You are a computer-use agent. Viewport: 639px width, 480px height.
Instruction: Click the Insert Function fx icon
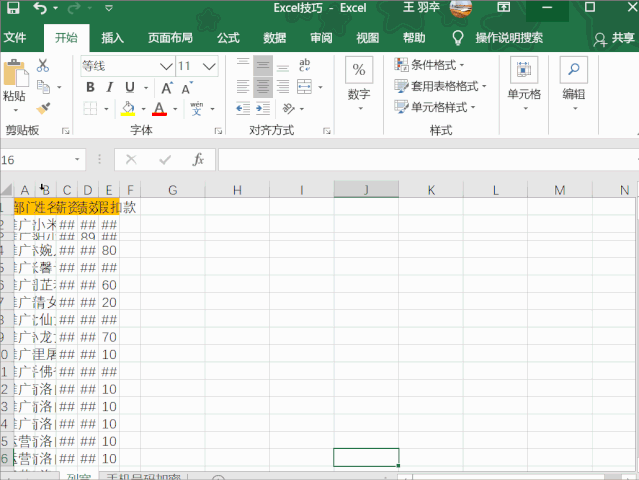coord(198,159)
